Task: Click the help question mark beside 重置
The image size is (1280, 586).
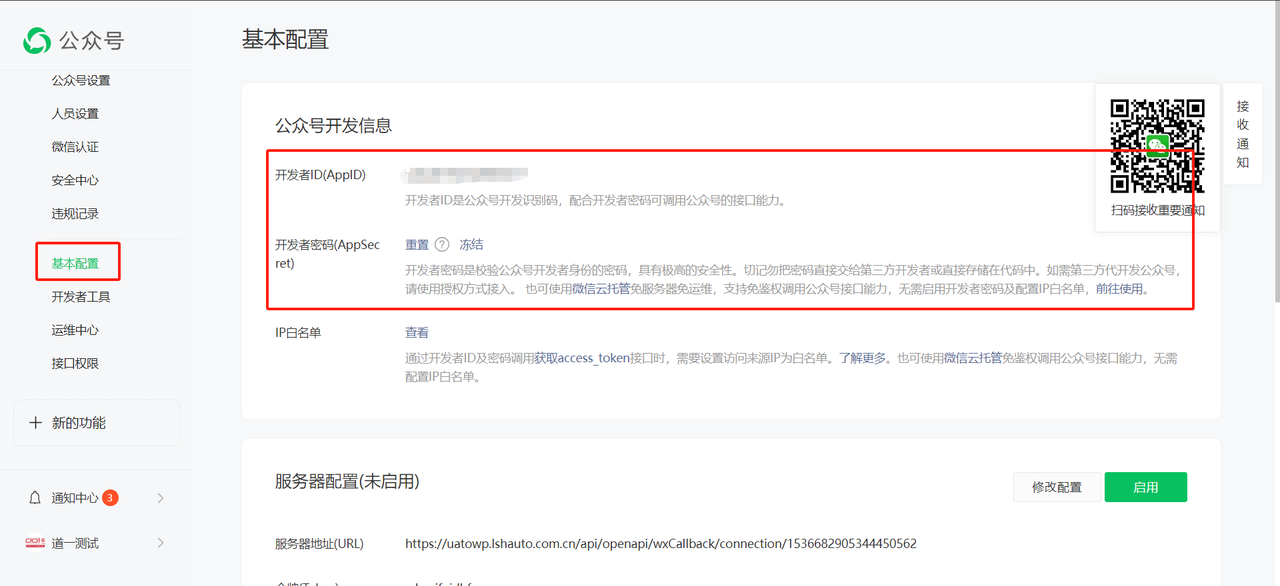Action: coord(442,245)
